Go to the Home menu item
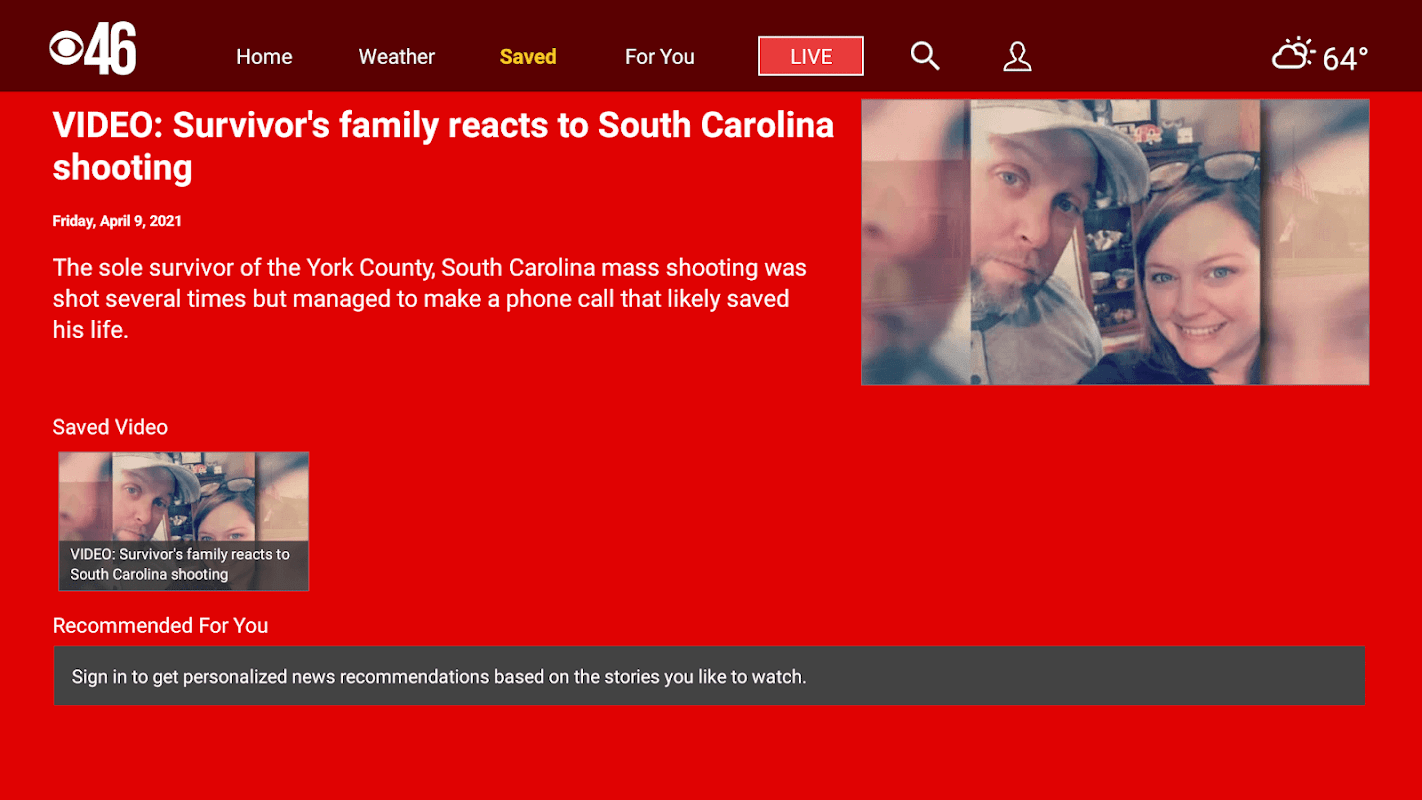This screenshot has width=1422, height=800. 264,57
